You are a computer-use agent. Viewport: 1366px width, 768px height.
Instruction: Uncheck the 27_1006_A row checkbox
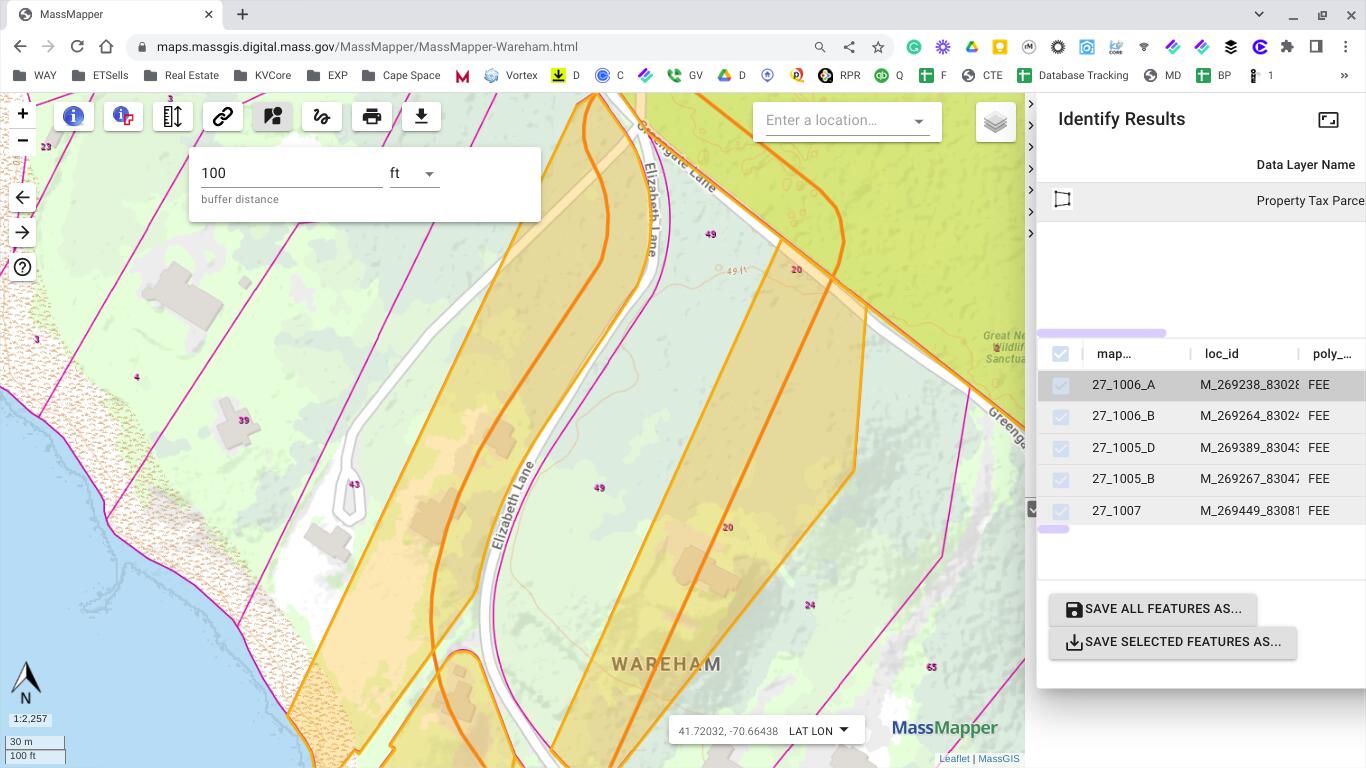[1061, 385]
